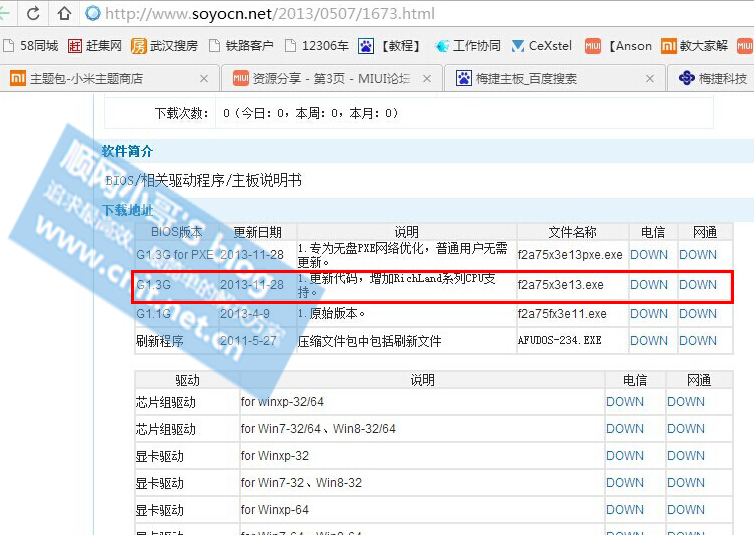The width and height of the screenshot is (754, 535).
Task: Click 网通 DOWN for f2a75x3e13.exe
Action: click(698, 285)
